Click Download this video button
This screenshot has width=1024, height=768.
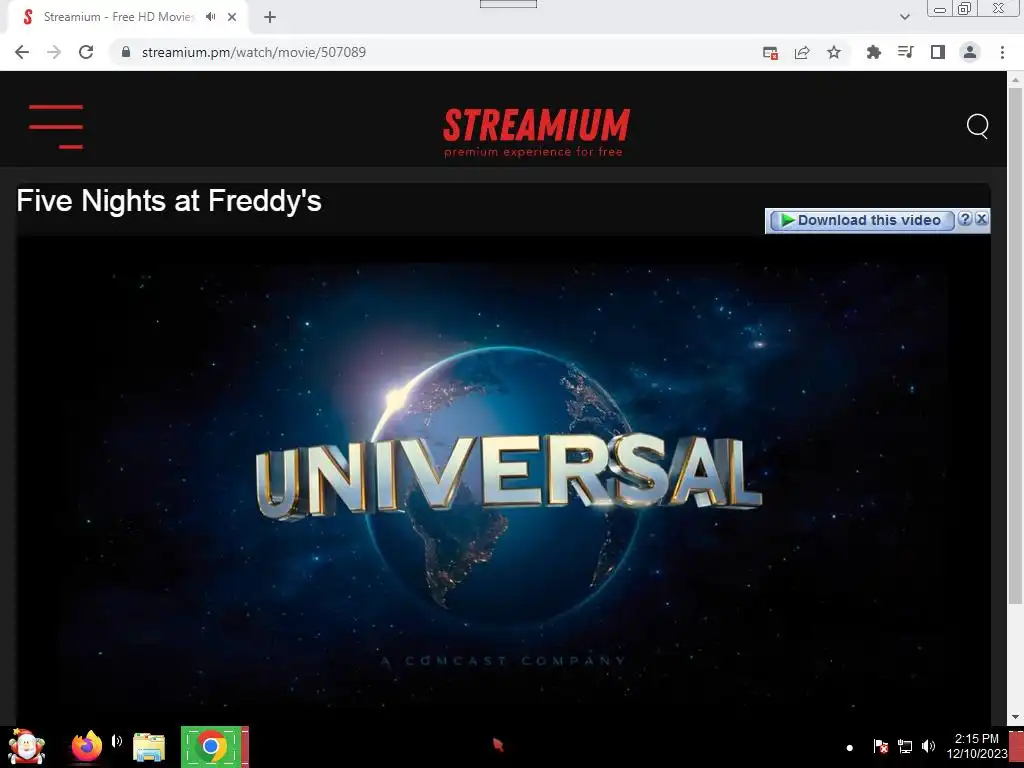(x=861, y=220)
